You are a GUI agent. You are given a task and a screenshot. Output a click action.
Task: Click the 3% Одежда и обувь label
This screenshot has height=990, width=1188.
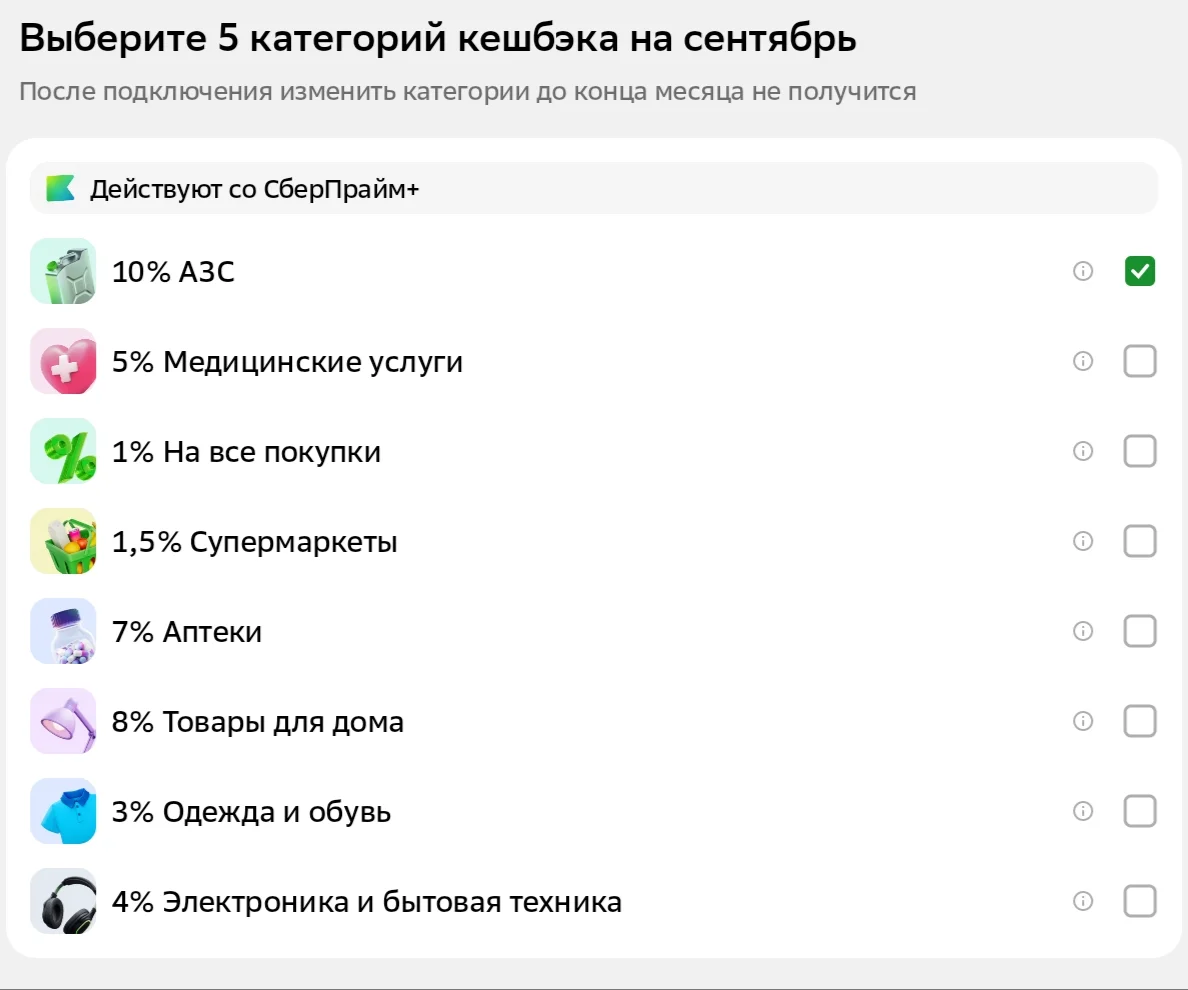point(252,812)
